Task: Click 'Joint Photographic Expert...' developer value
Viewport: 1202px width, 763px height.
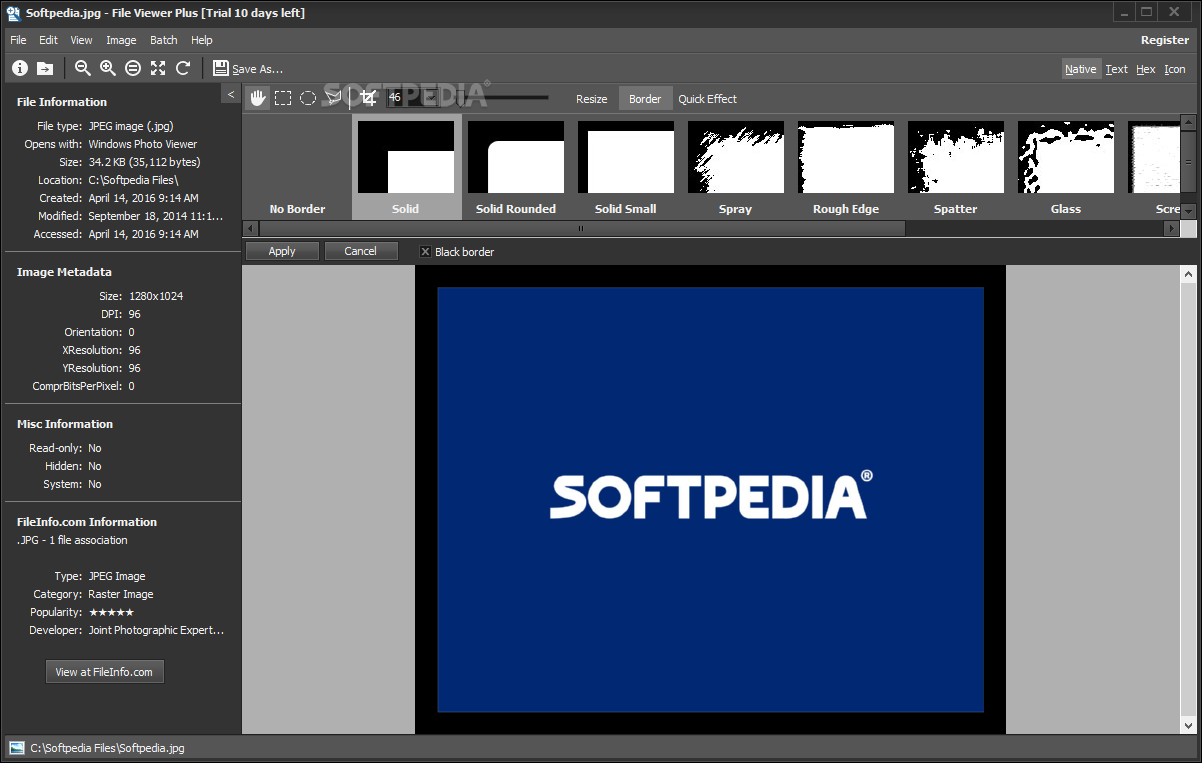Action: [x=156, y=630]
